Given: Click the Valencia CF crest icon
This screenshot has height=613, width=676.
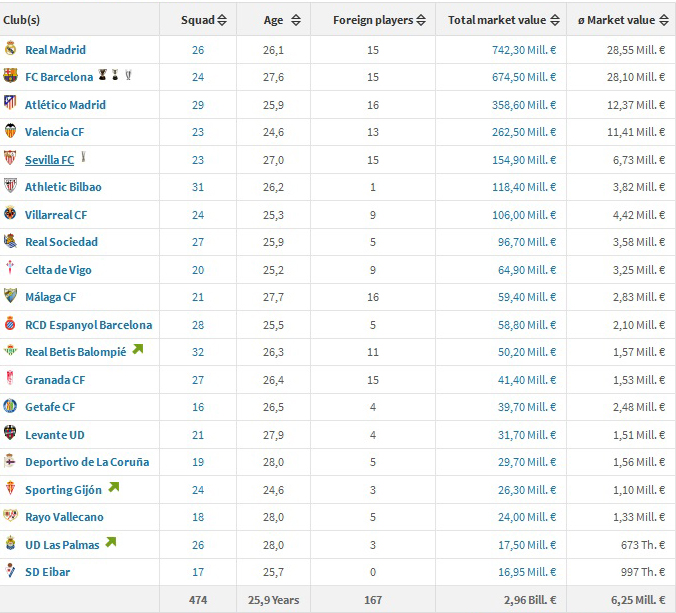Looking at the screenshot, I should point(10,131).
